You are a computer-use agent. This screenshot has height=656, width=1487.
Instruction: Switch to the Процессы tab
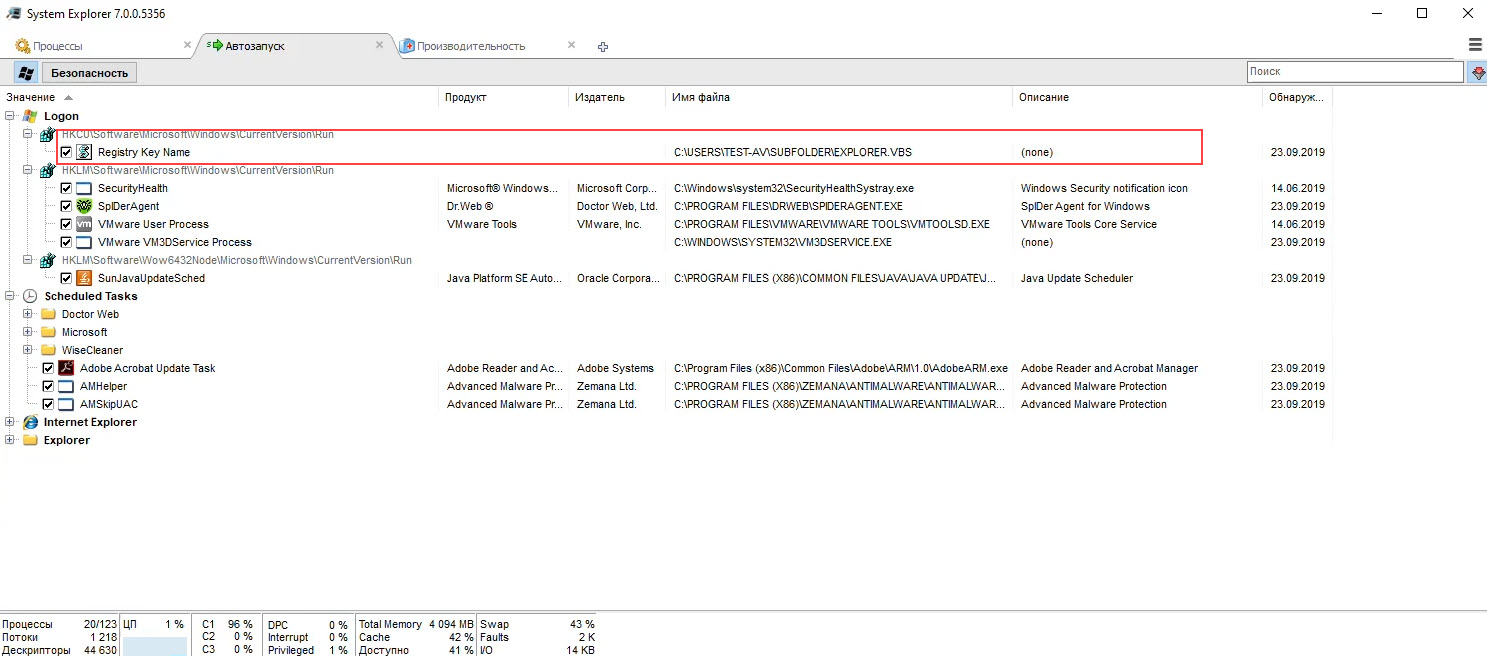pyautogui.click(x=58, y=46)
